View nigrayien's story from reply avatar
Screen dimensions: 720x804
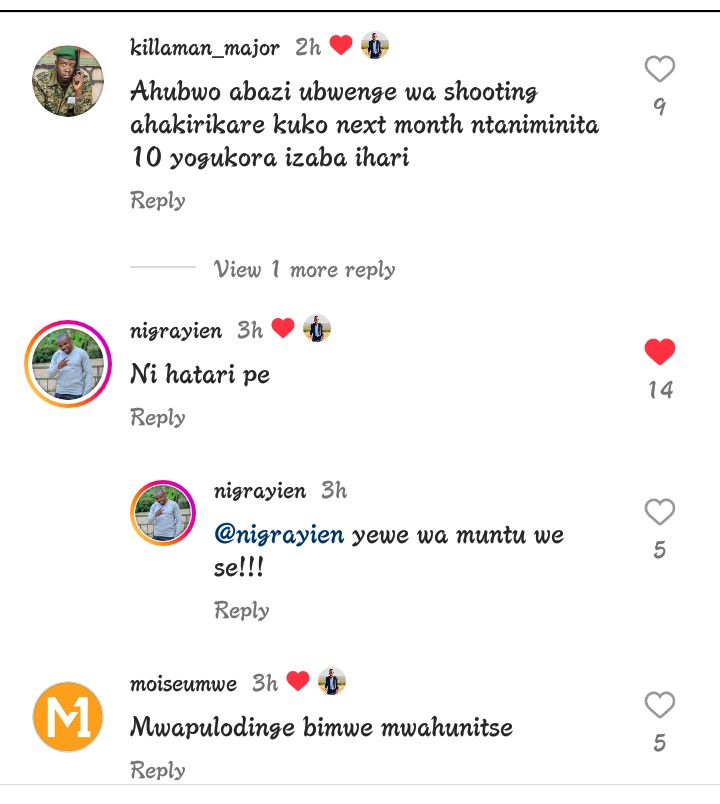tap(165, 514)
